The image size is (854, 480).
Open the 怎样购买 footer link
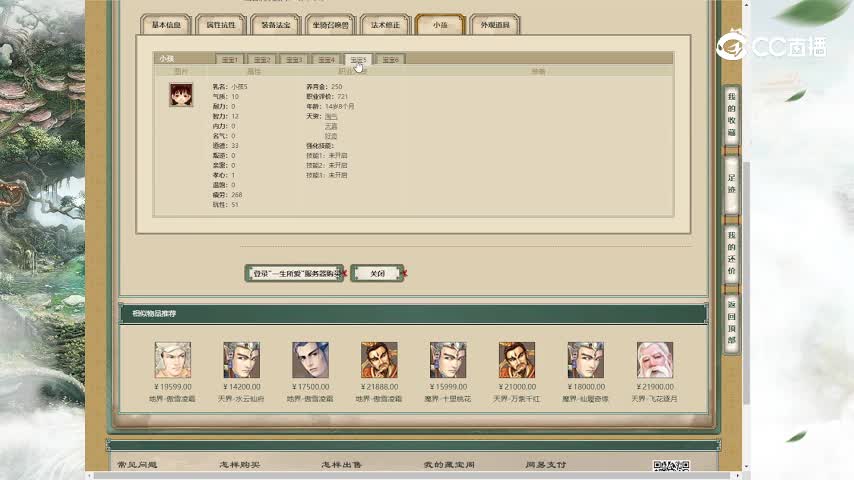pyautogui.click(x=240, y=465)
